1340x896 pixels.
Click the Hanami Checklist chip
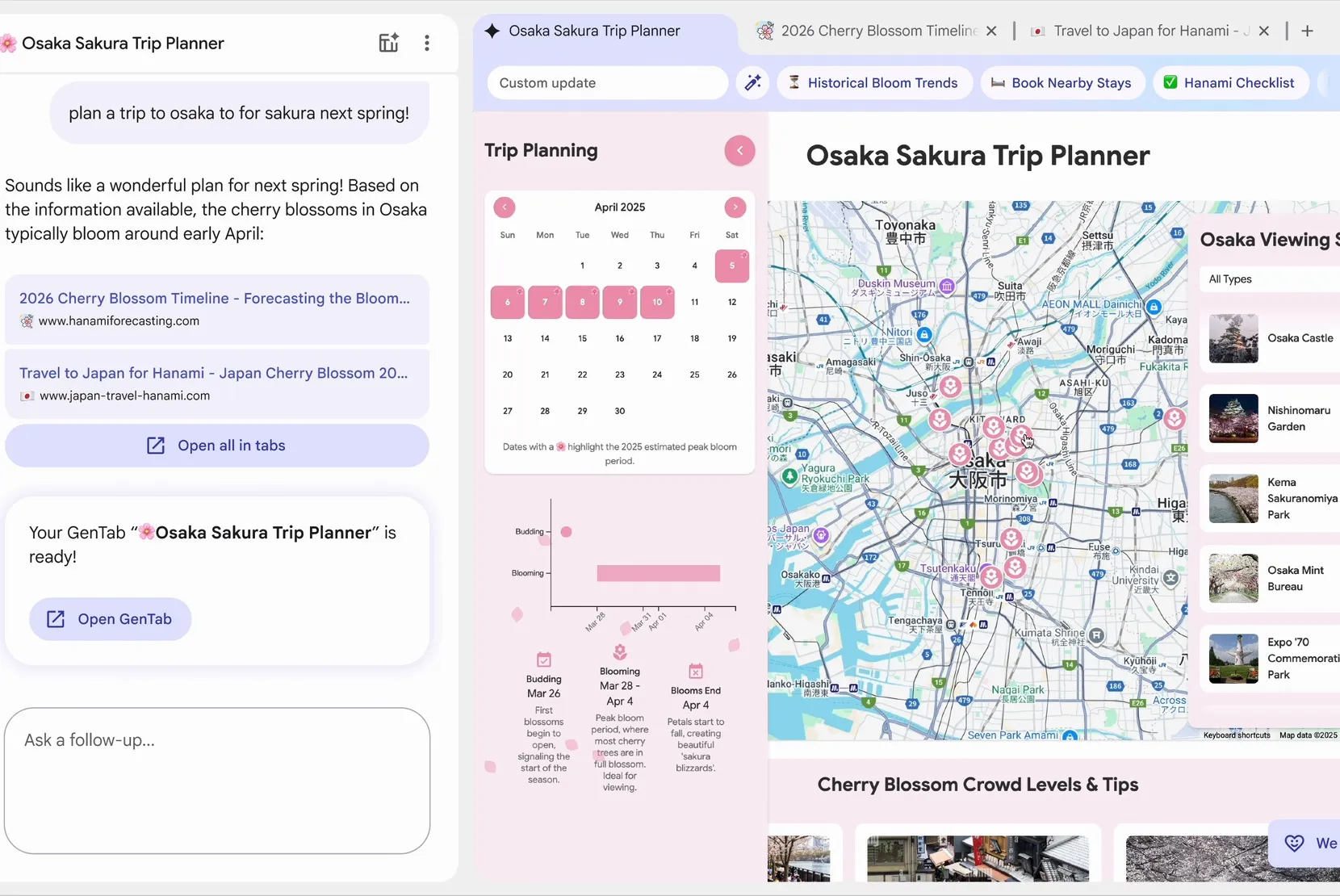pyautogui.click(x=1229, y=82)
